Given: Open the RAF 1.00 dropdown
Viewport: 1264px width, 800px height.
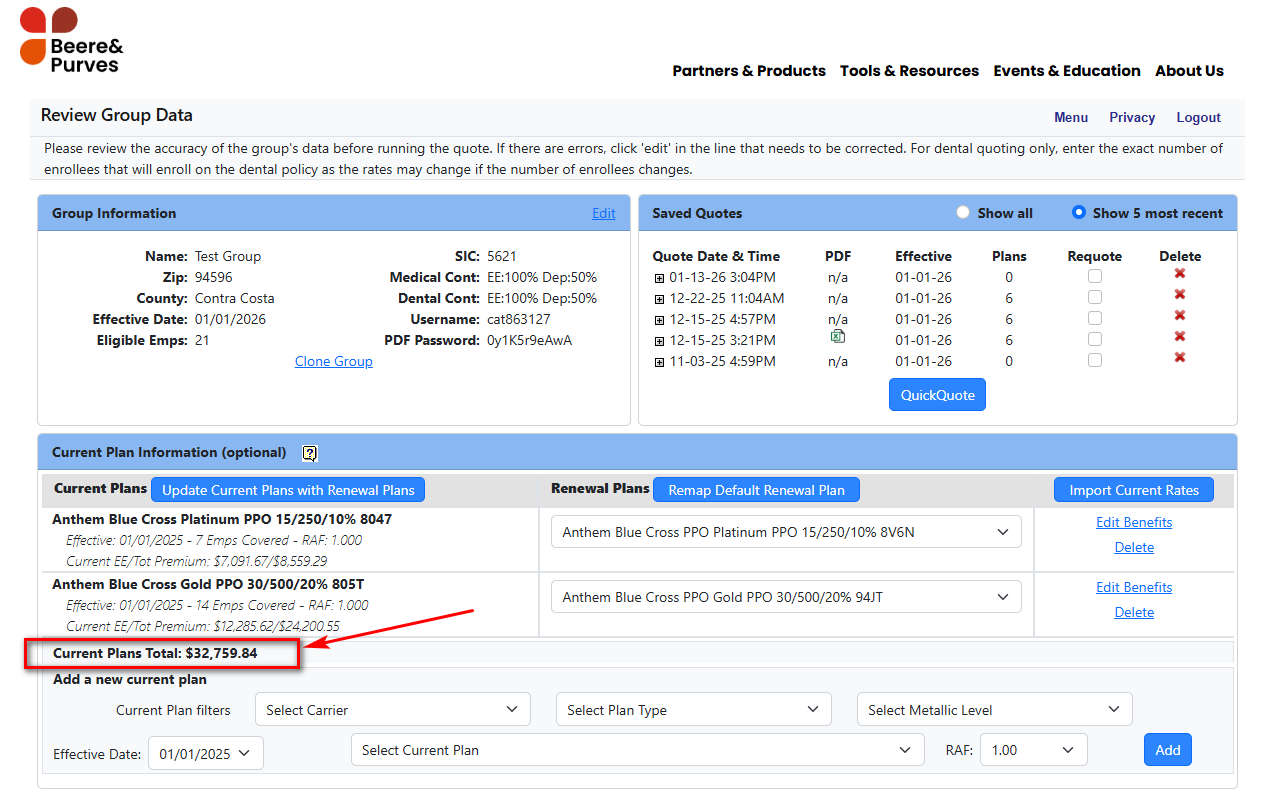Looking at the screenshot, I should coord(1033,750).
